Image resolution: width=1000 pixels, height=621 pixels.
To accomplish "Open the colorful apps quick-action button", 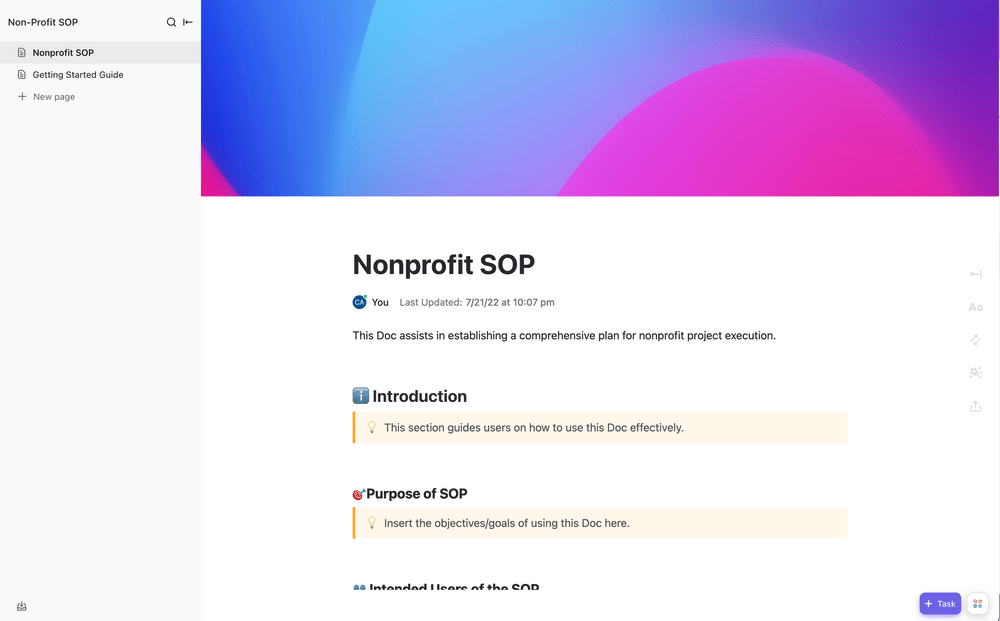I will 977,604.
